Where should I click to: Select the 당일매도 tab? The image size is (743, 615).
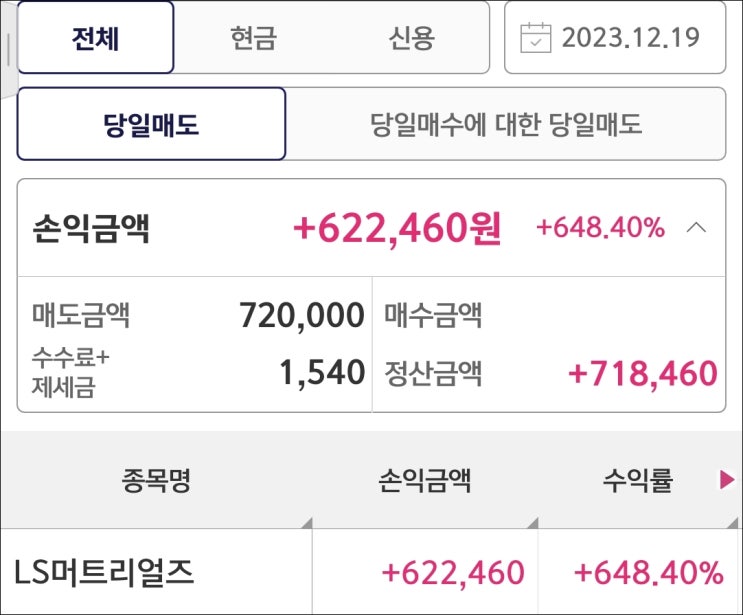[151, 124]
